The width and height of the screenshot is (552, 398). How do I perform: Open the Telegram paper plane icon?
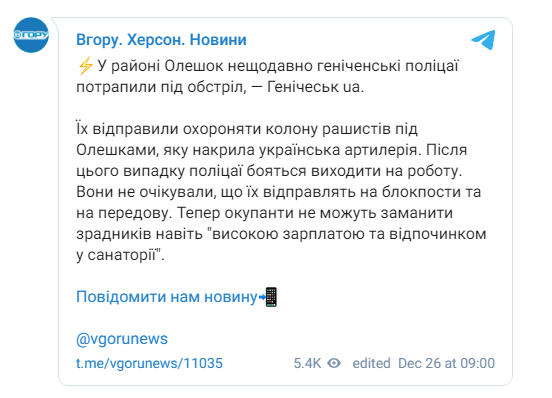tap(483, 40)
